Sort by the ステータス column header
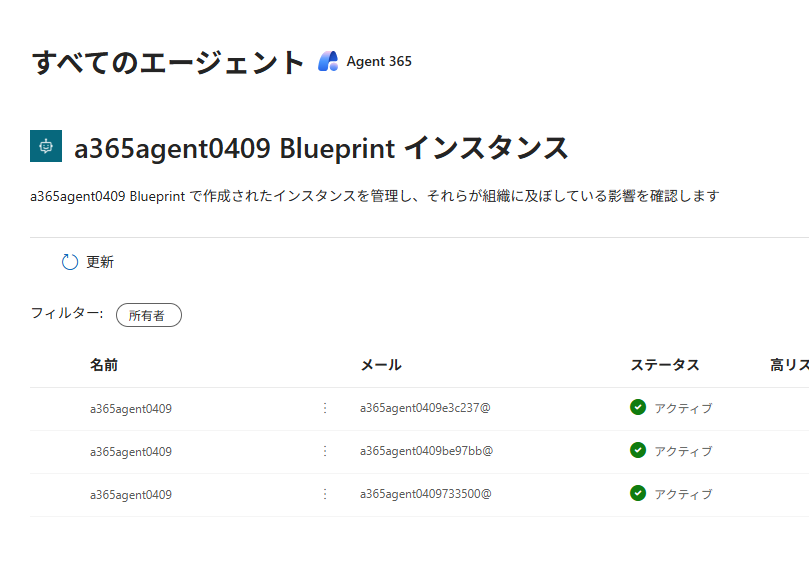The width and height of the screenshot is (809, 563). tap(665, 365)
